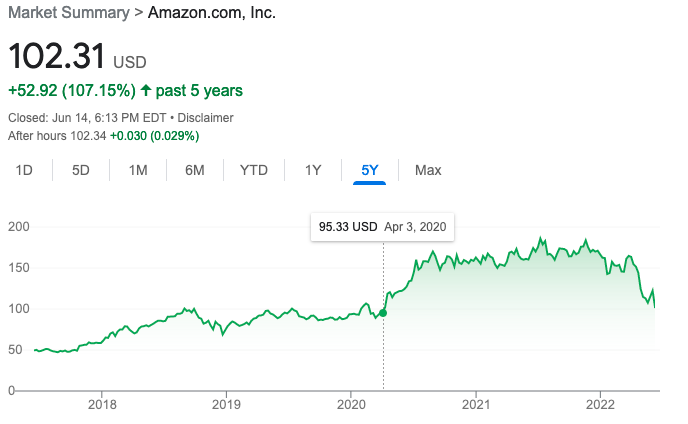Click the +52.92 (107.15%) change text
Image resolution: width=688 pixels, height=424 pixels.
72,90
